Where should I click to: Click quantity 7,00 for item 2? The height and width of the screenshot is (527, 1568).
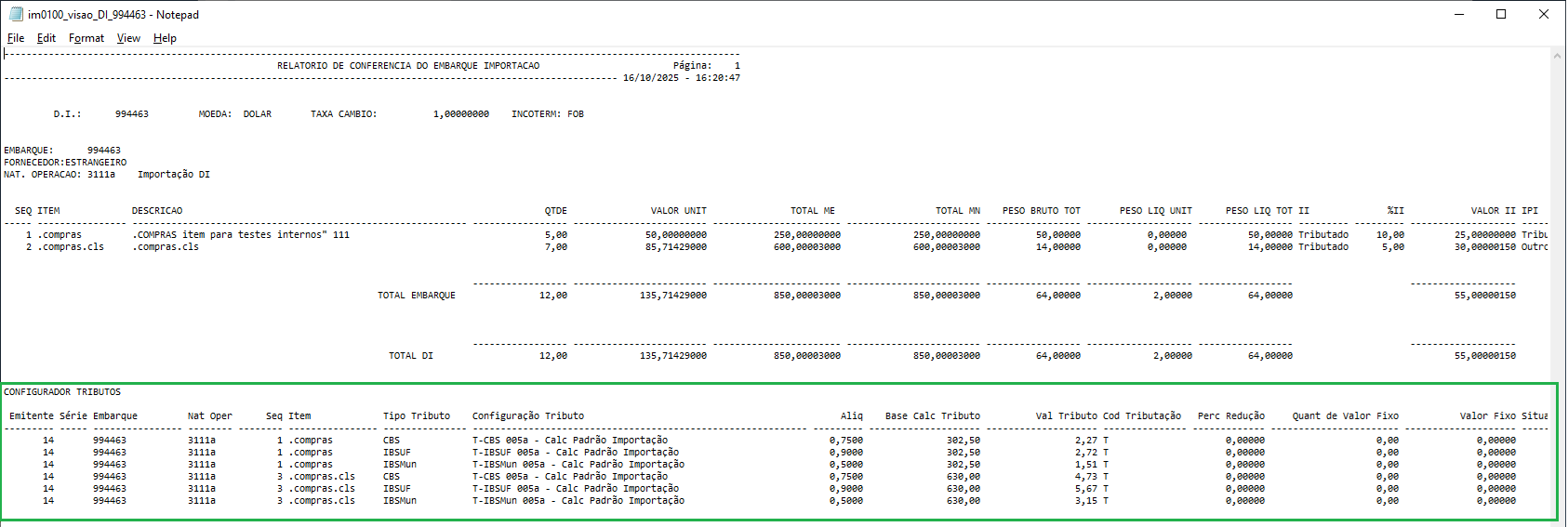pos(556,247)
